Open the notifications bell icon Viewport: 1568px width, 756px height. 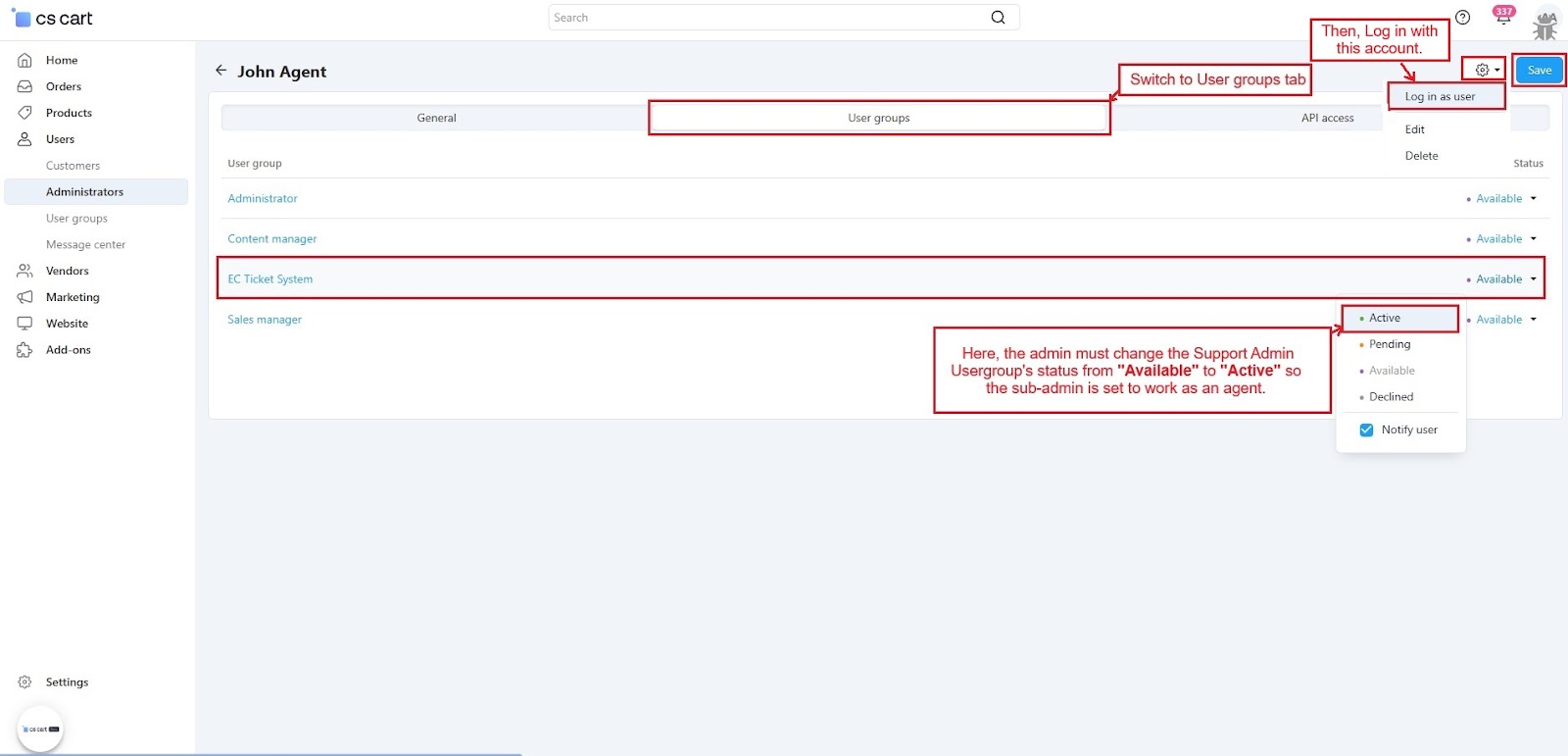1502,19
